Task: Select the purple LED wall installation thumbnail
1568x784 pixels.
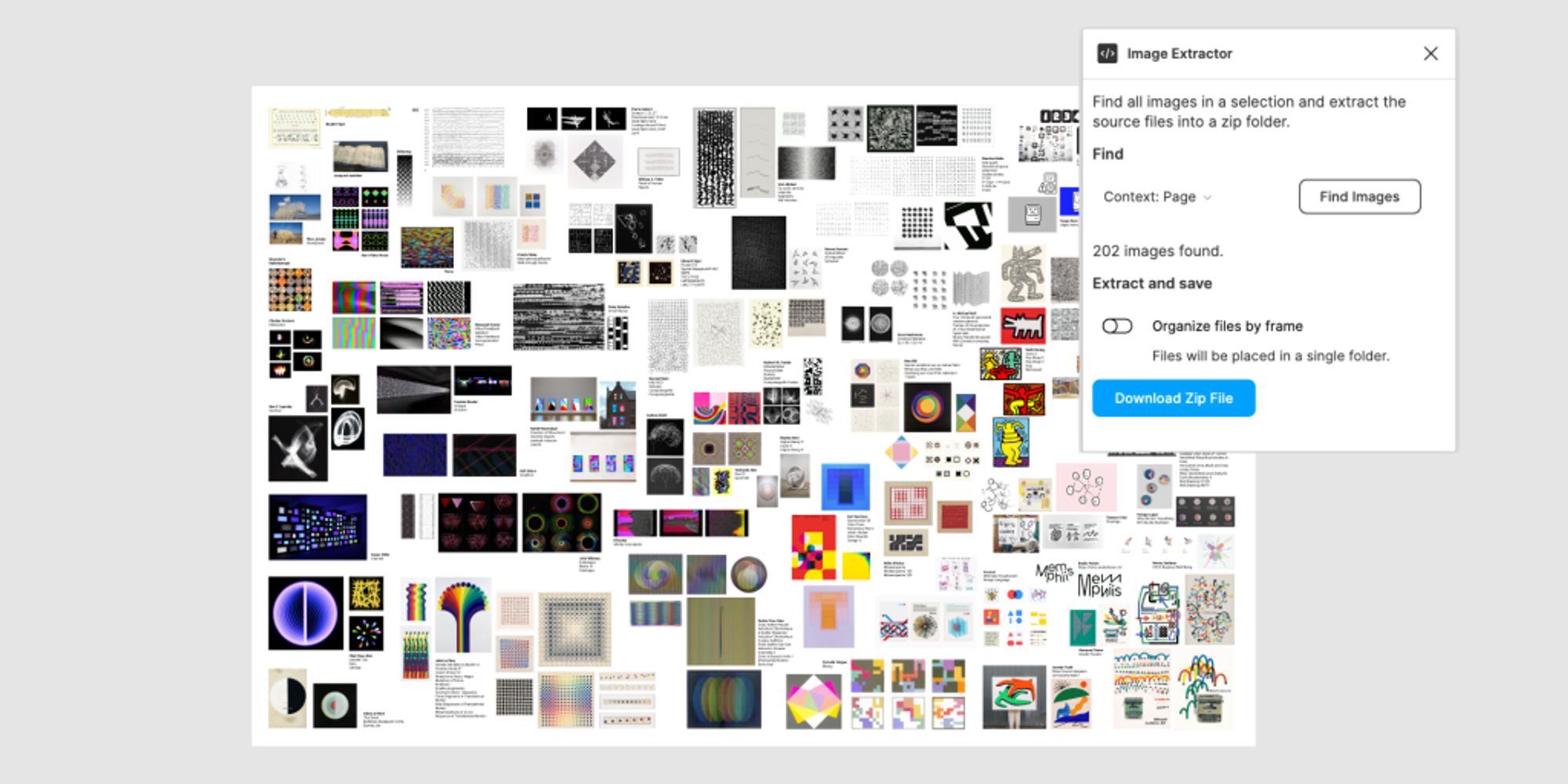Action: 318,527
